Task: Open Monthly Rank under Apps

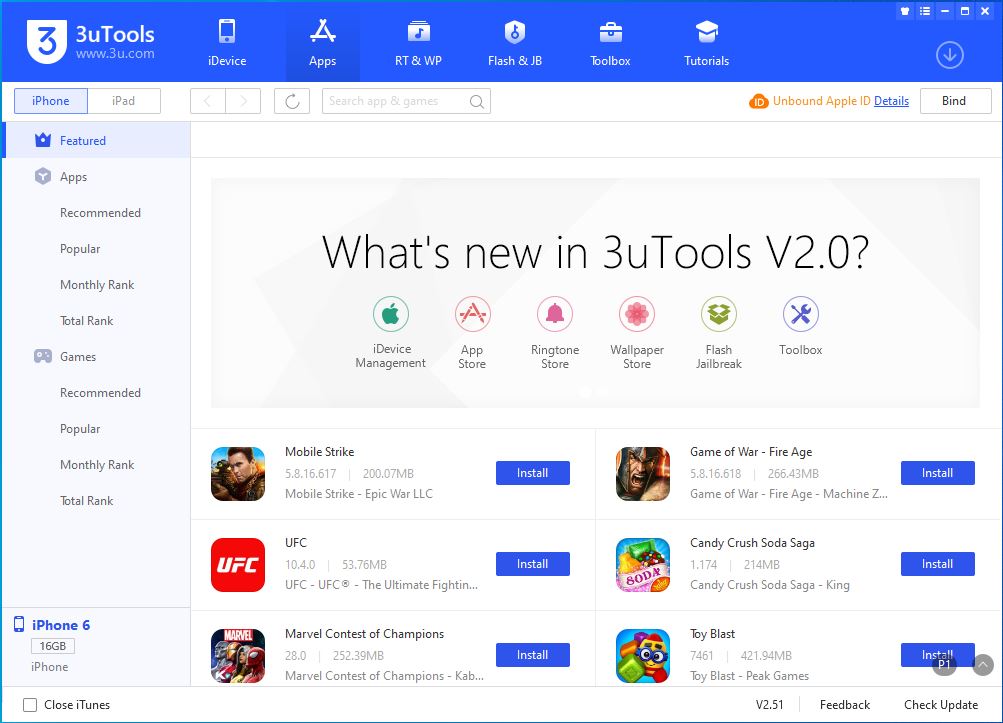Action: pyautogui.click(x=97, y=285)
